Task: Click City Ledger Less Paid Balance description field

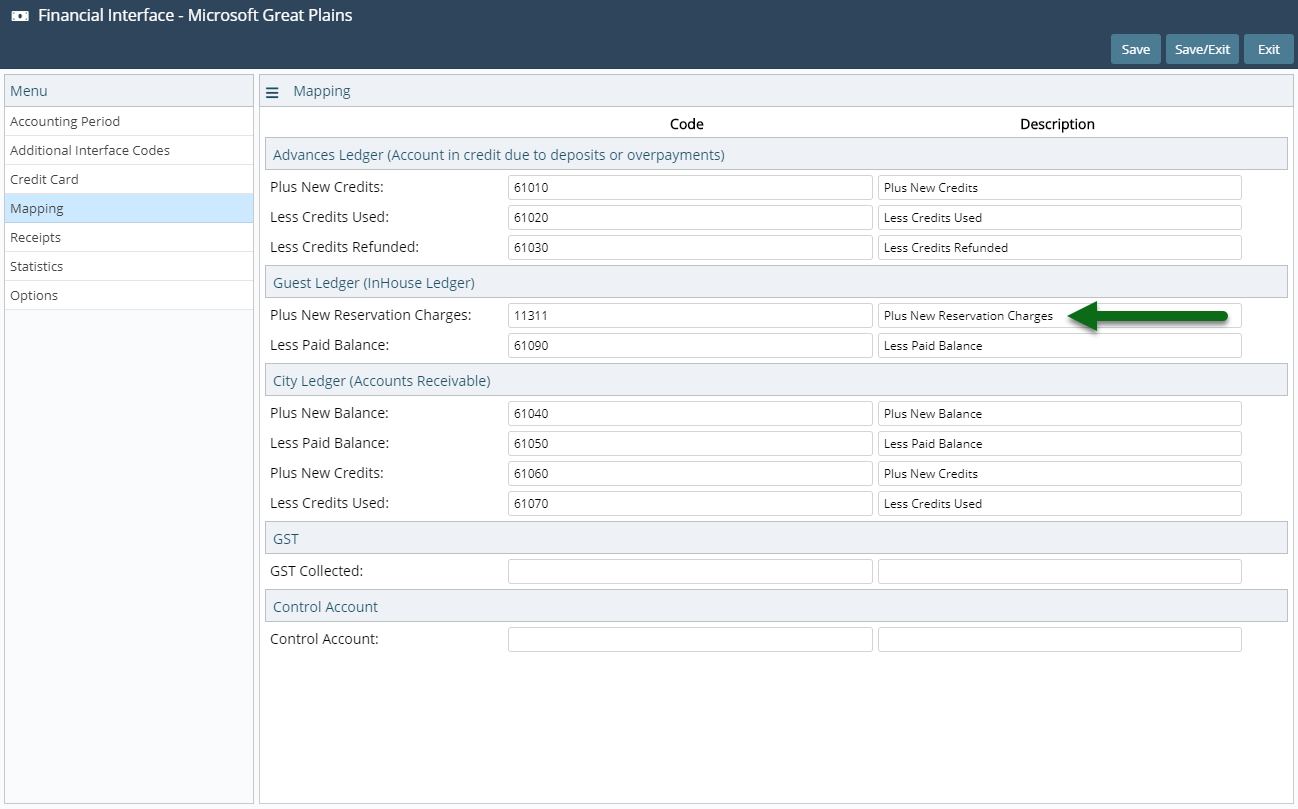Action: (1060, 444)
